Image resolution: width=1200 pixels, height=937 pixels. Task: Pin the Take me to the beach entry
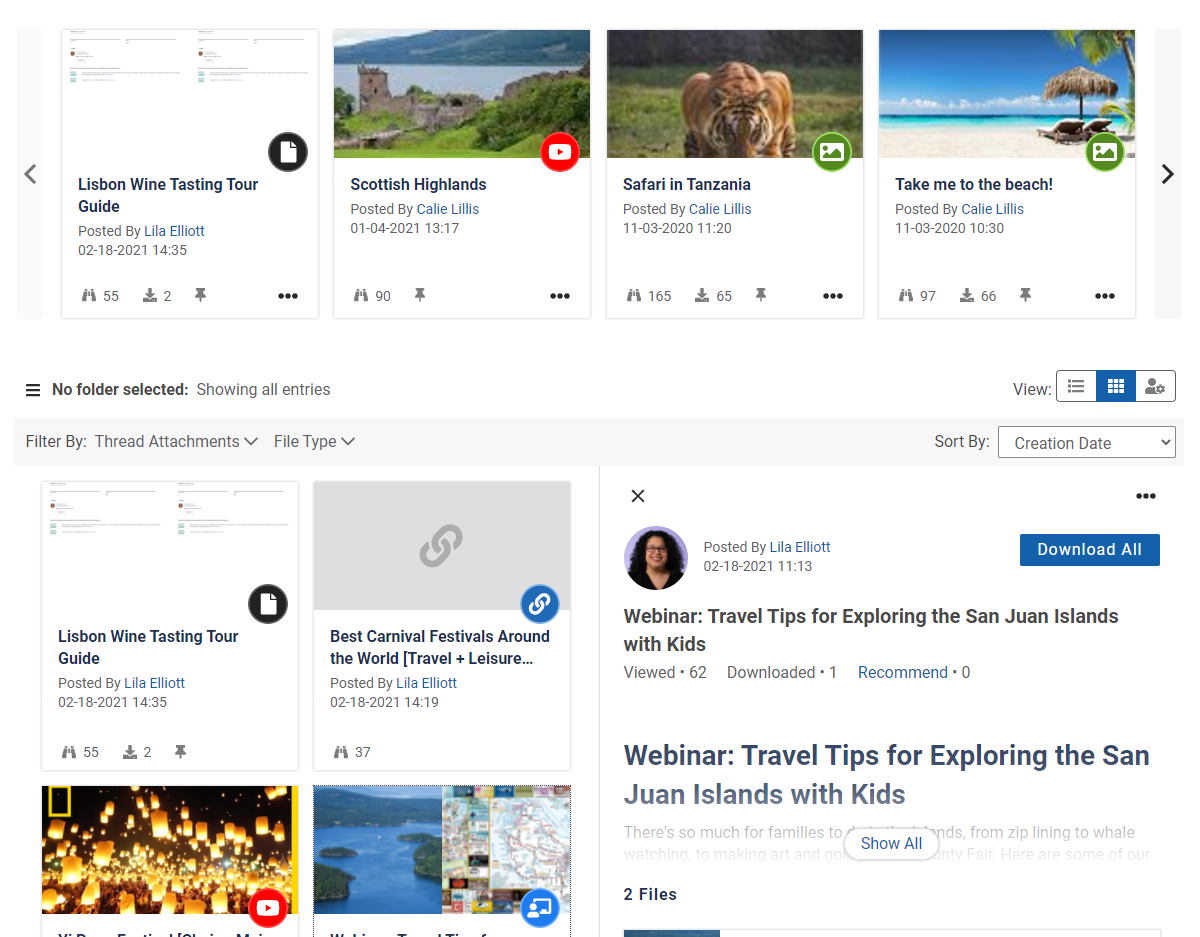1025,295
